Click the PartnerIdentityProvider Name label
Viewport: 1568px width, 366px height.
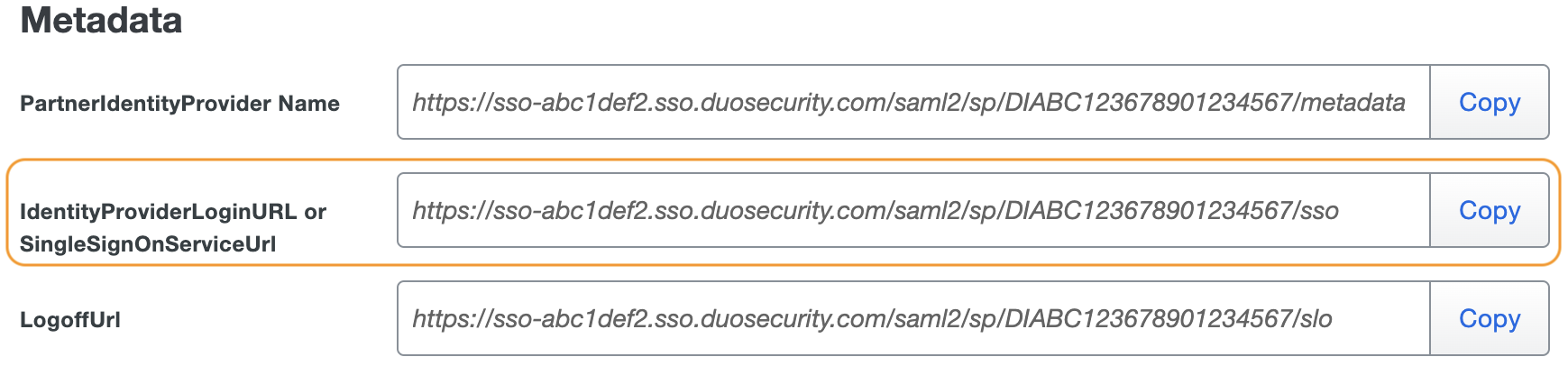pyautogui.click(x=179, y=104)
